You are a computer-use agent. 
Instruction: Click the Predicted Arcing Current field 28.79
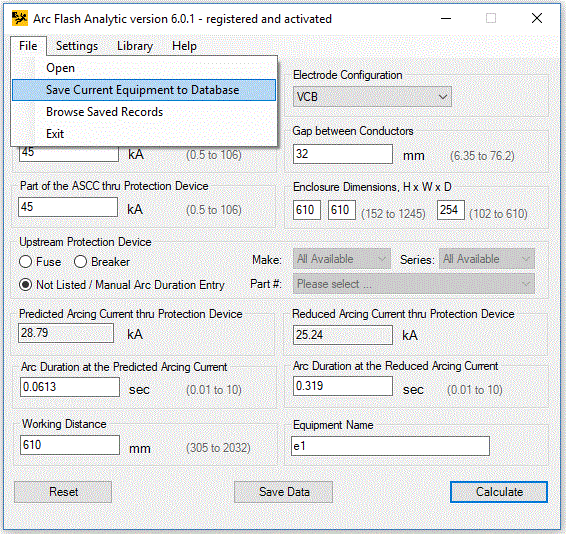pyautogui.click(x=66, y=333)
